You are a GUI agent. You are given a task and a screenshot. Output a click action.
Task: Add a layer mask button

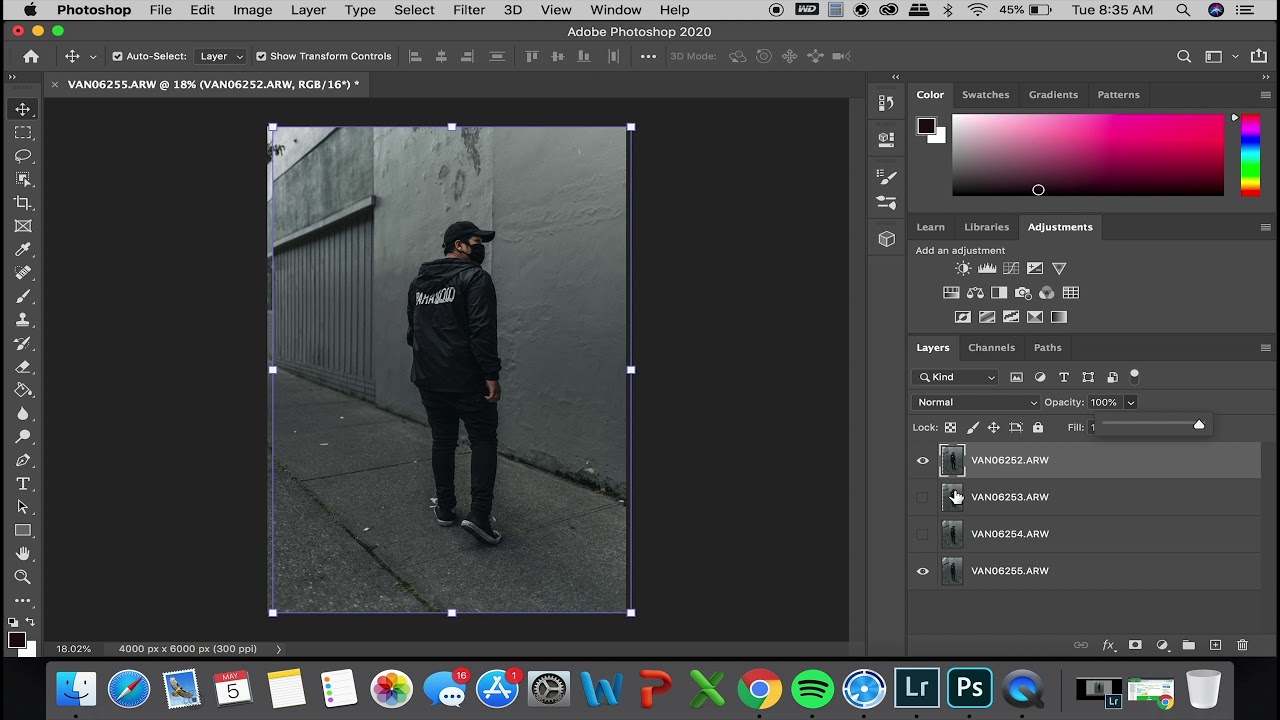[x=1135, y=646]
